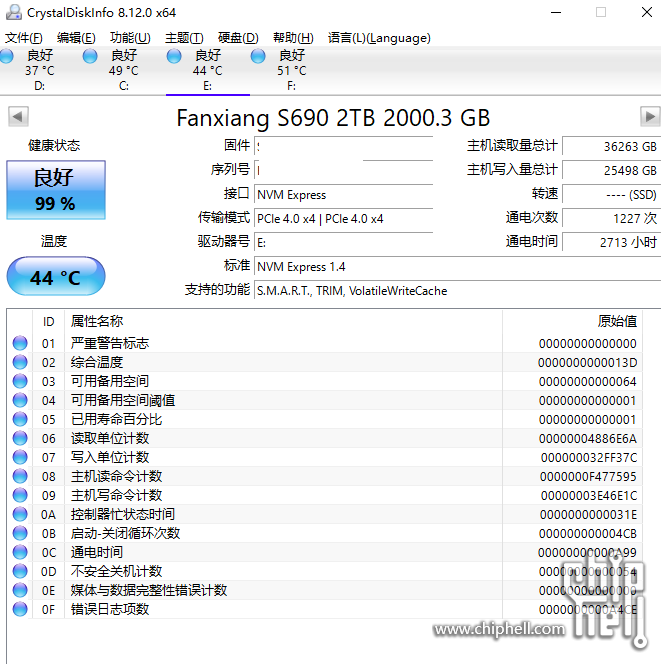Select disk E: tab showing 44 °C
661x664 pixels.
[x=207, y=70]
